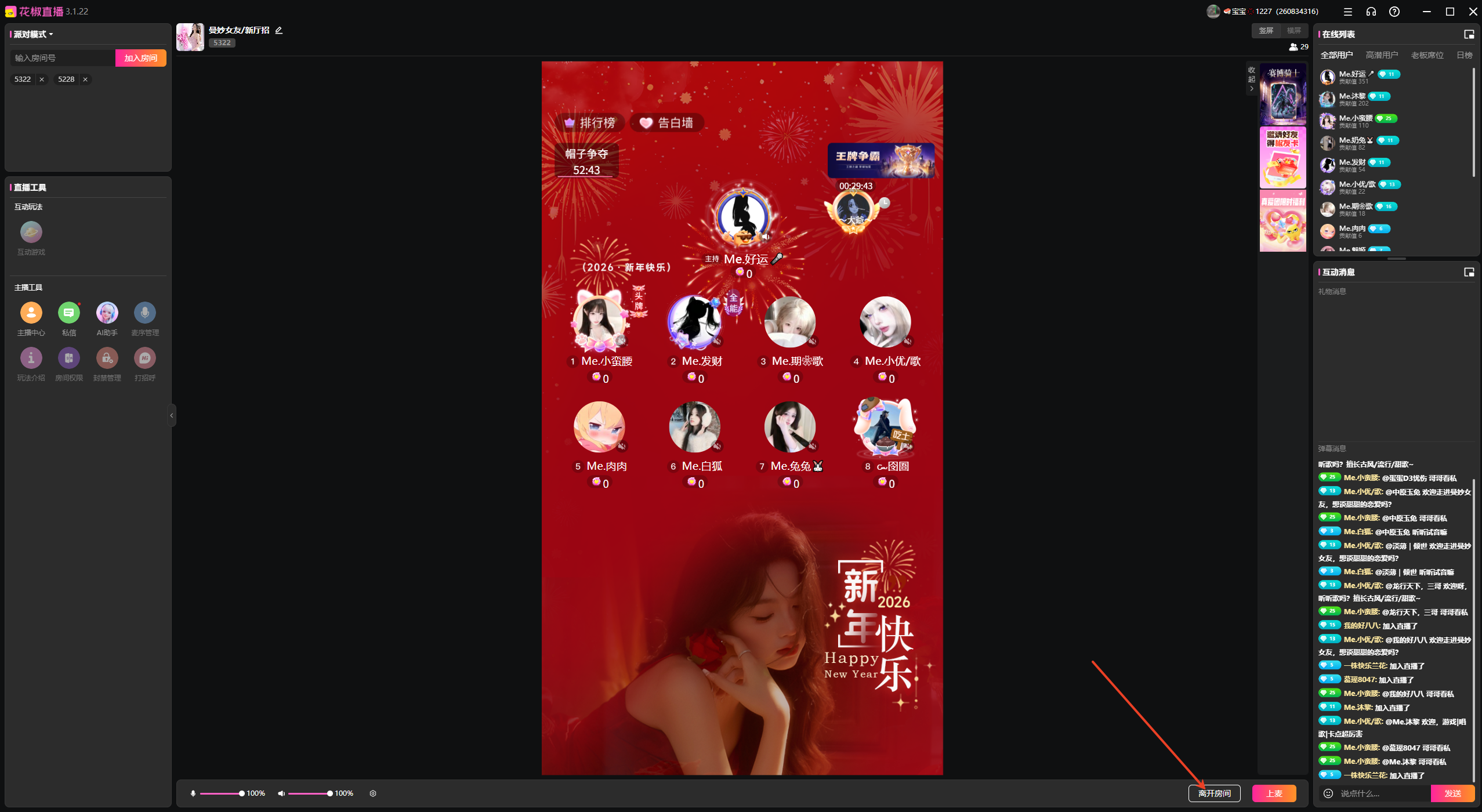
Task: Collapse the side banners with 收起
Action: pyautogui.click(x=1252, y=78)
